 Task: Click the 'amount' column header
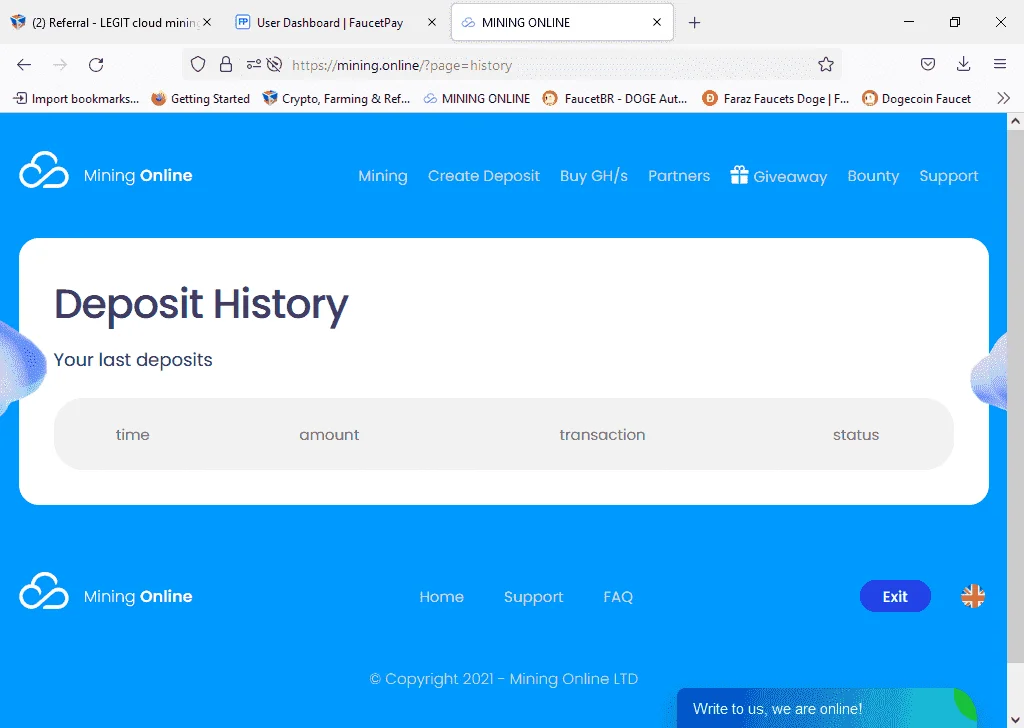(x=329, y=435)
